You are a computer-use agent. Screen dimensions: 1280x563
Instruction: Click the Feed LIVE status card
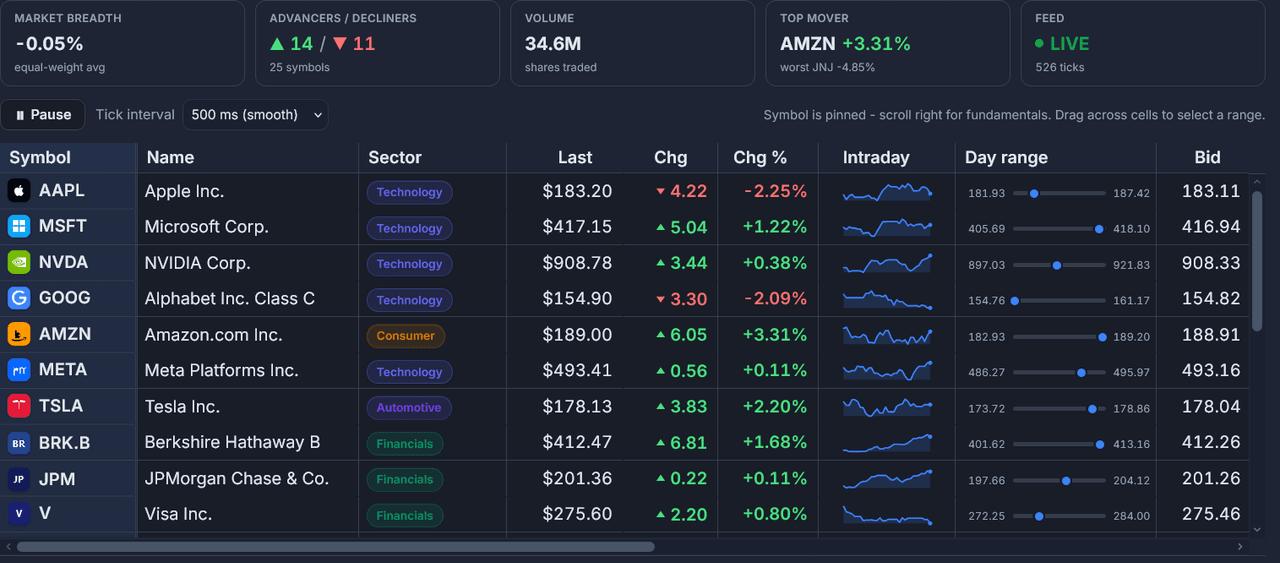[1143, 43]
